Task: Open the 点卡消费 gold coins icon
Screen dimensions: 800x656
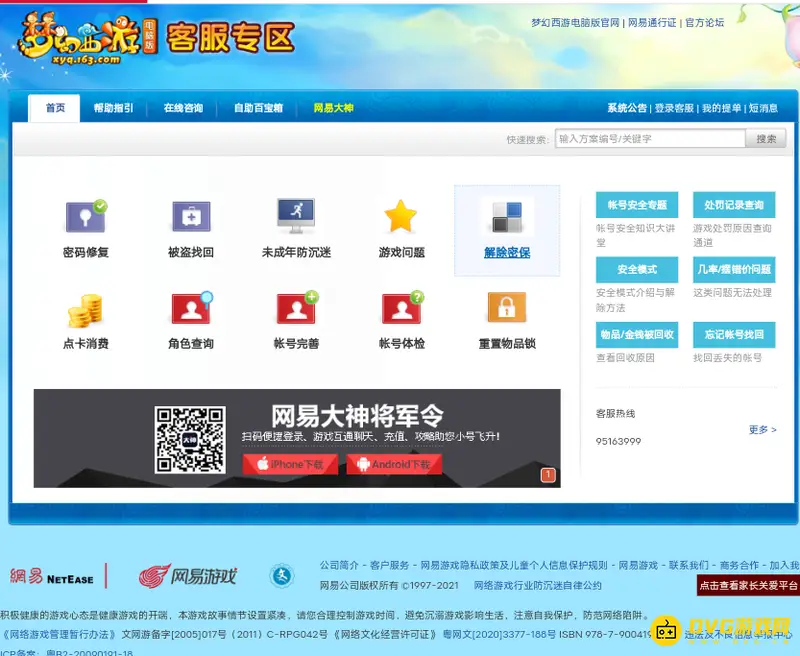Action: point(86,310)
